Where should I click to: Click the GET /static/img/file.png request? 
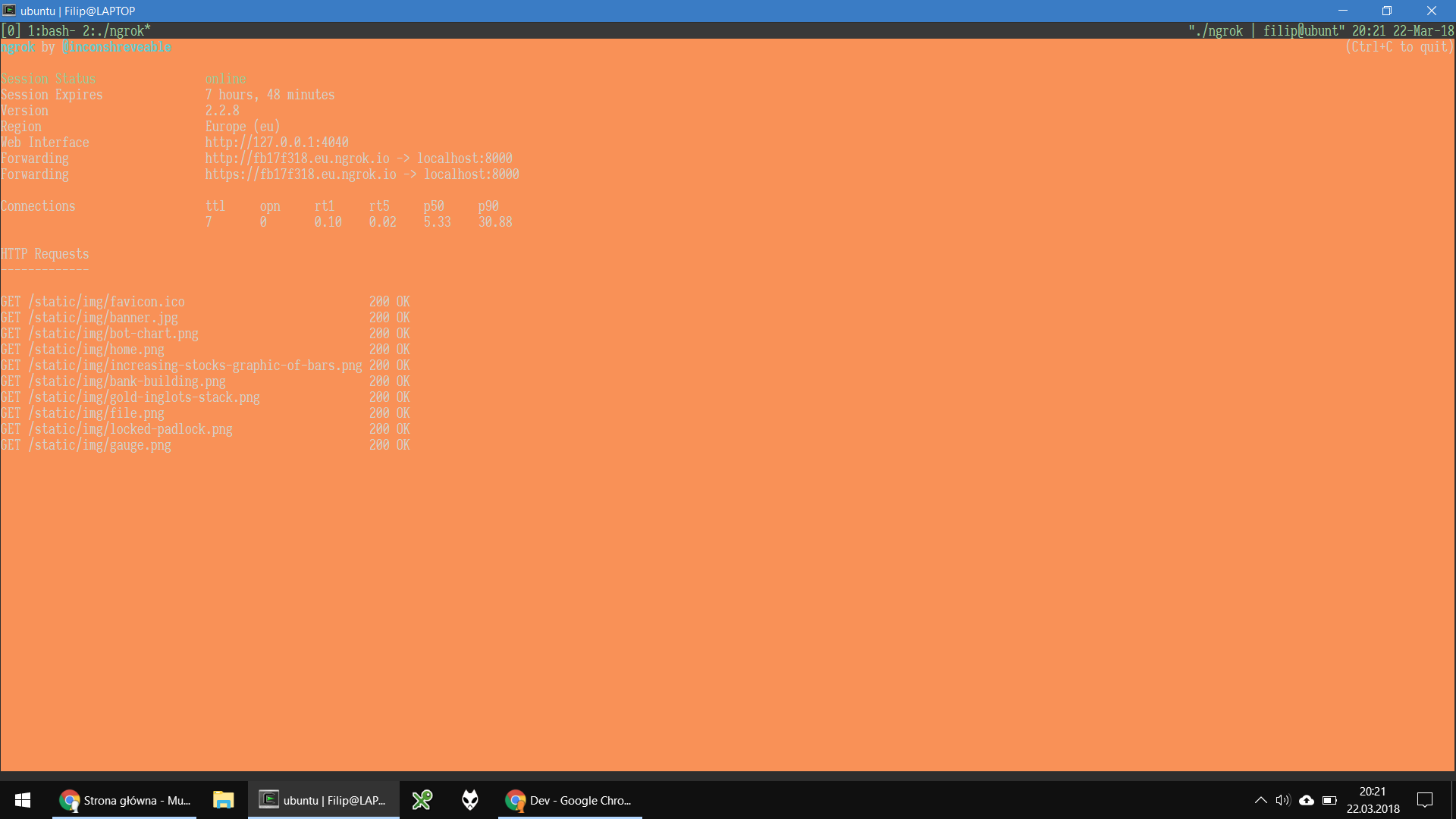click(206, 413)
